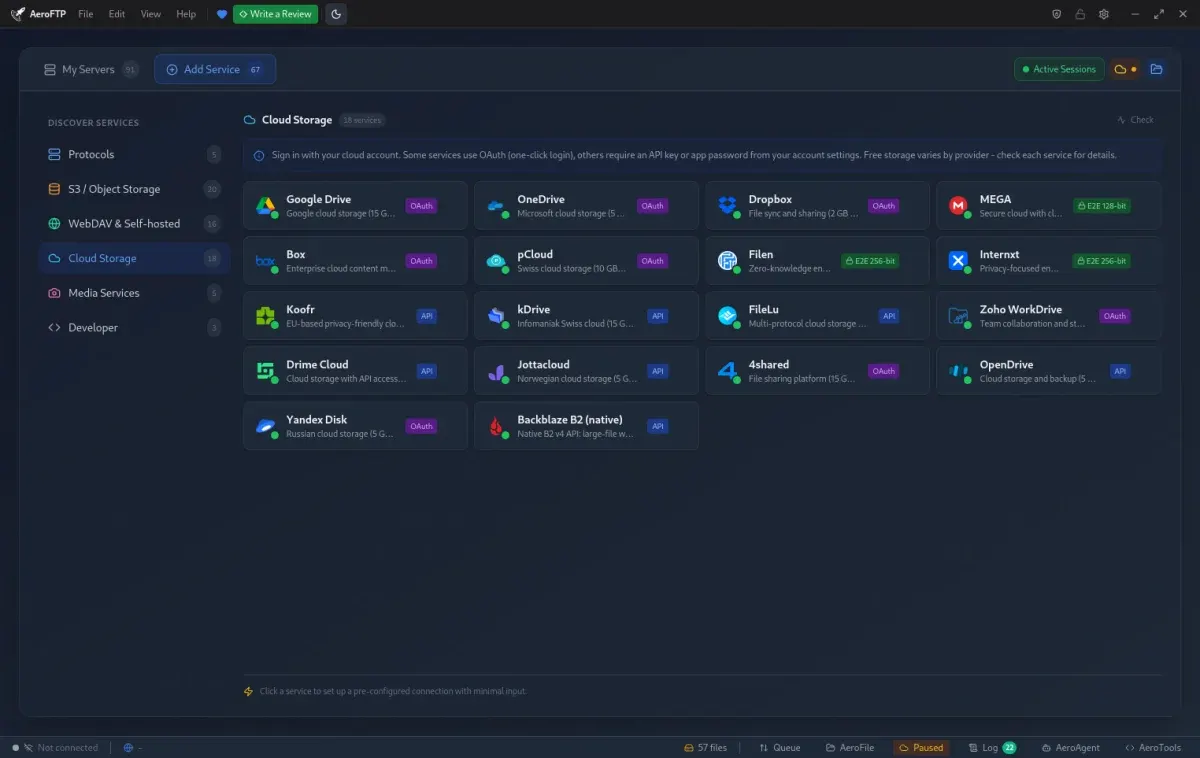Click the kDrive logo icon
This screenshot has width=1200, height=758.
coord(496,316)
